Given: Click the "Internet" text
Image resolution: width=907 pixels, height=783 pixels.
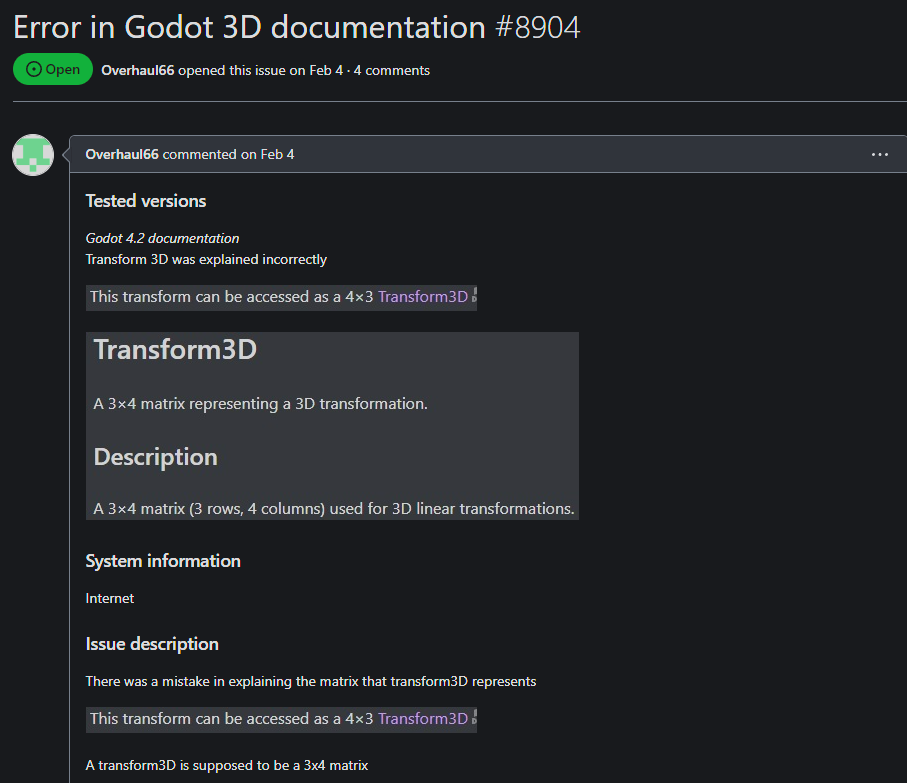Looking at the screenshot, I should click(109, 599).
